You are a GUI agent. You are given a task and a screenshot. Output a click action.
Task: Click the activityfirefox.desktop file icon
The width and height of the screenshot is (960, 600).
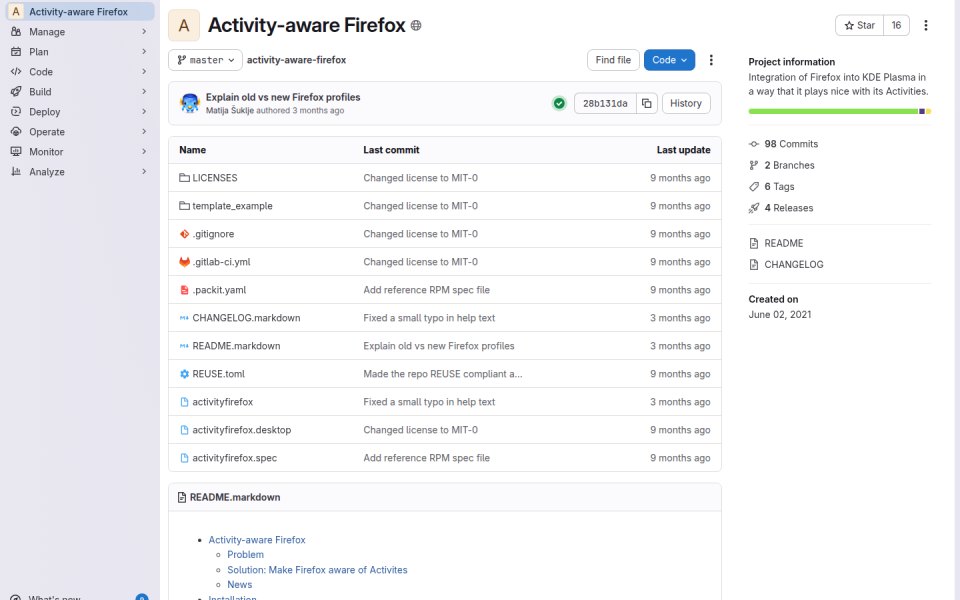[x=184, y=430]
